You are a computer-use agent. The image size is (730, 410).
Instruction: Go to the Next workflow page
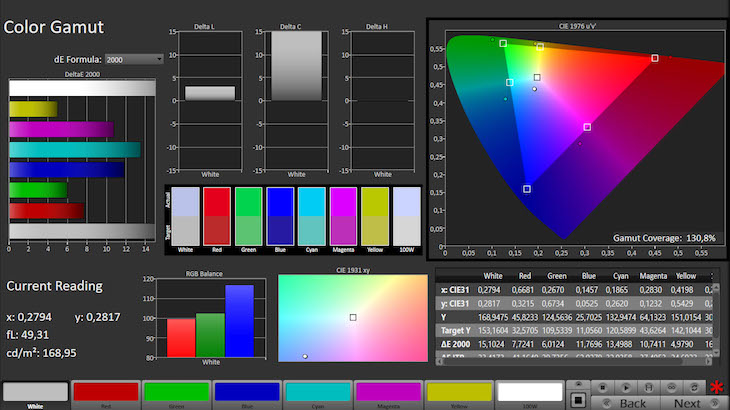(x=687, y=403)
